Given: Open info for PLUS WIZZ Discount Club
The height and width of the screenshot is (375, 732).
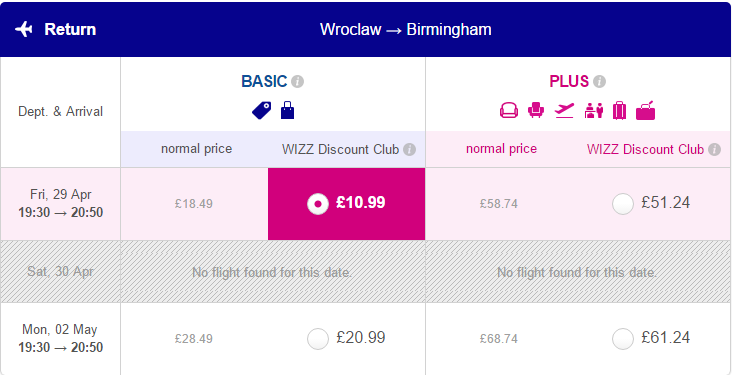Looking at the screenshot, I should [x=714, y=149].
